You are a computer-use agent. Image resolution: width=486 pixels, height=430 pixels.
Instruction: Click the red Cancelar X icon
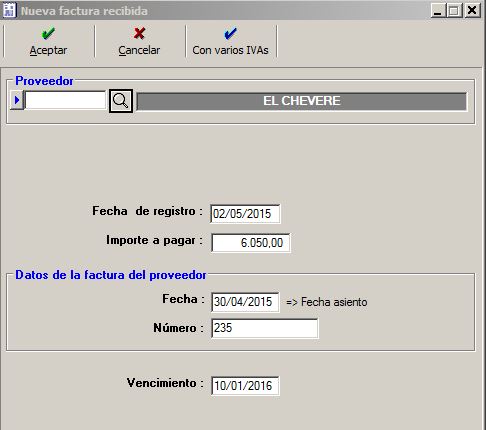[139, 33]
